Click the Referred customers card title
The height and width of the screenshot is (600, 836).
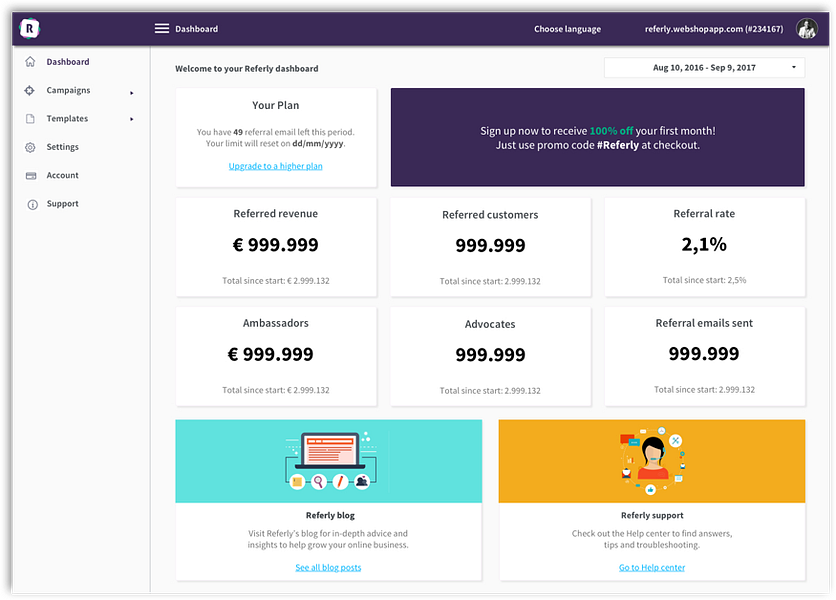pos(490,214)
